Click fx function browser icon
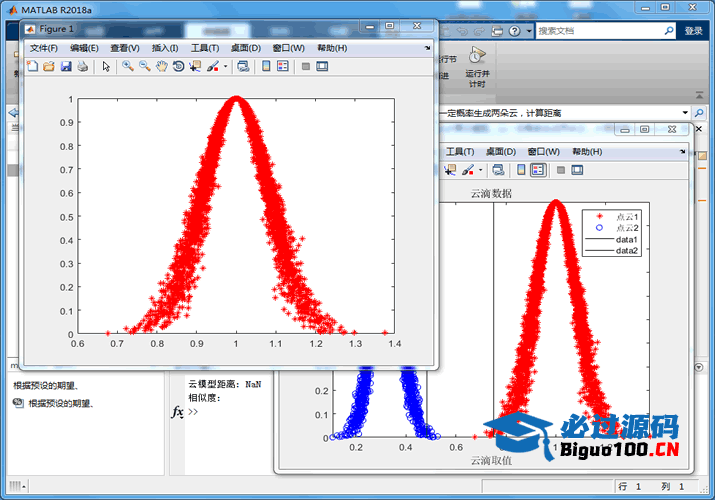Image resolution: width=715 pixels, height=500 pixels. click(x=177, y=412)
